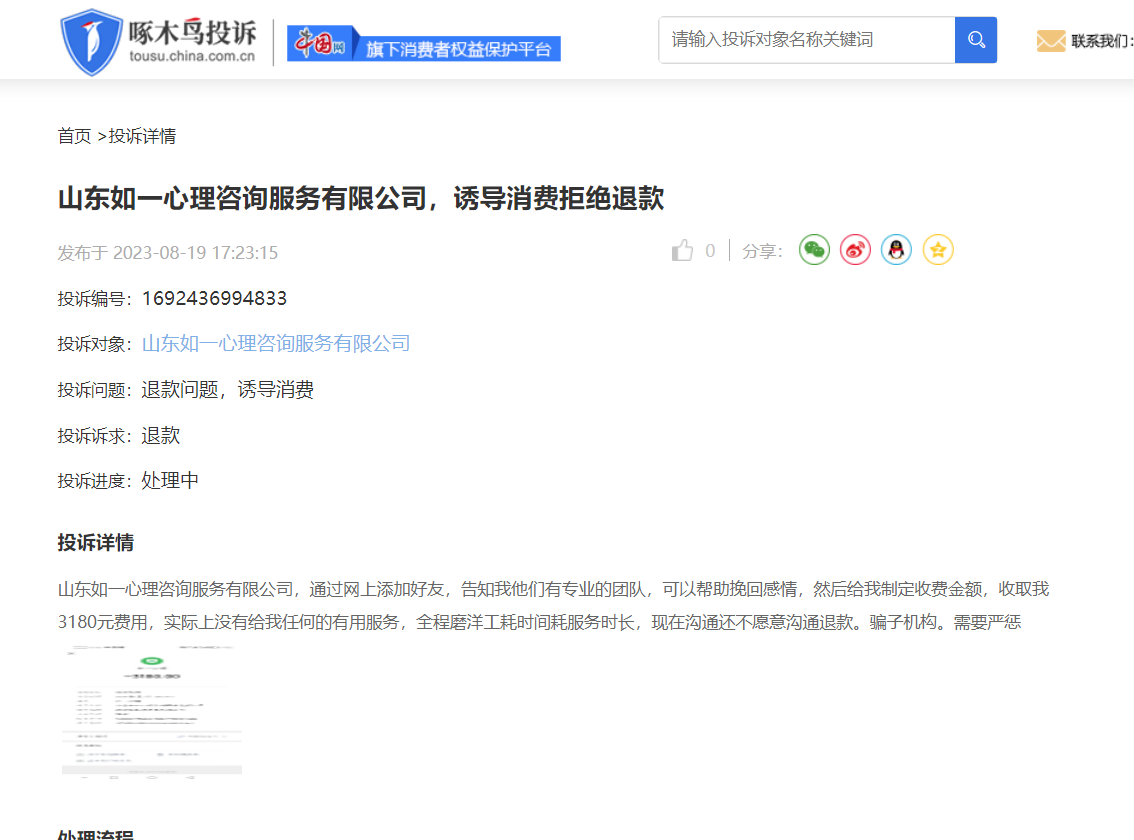Click the envelope contact icon
Viewport: 1134px width, 840px height.
[1050, 41]
